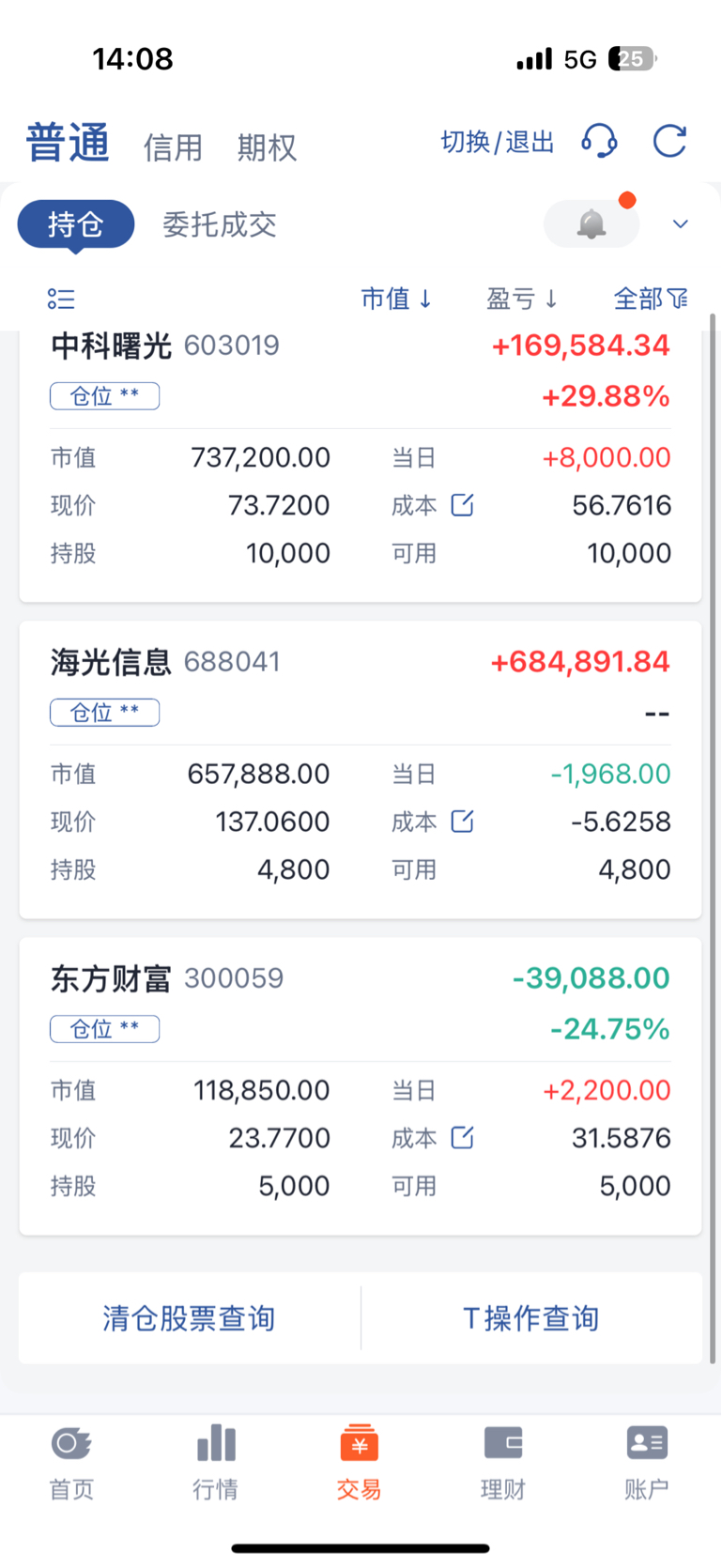
Task: Expand the chevron next to the bell
Action: [681, 224]
